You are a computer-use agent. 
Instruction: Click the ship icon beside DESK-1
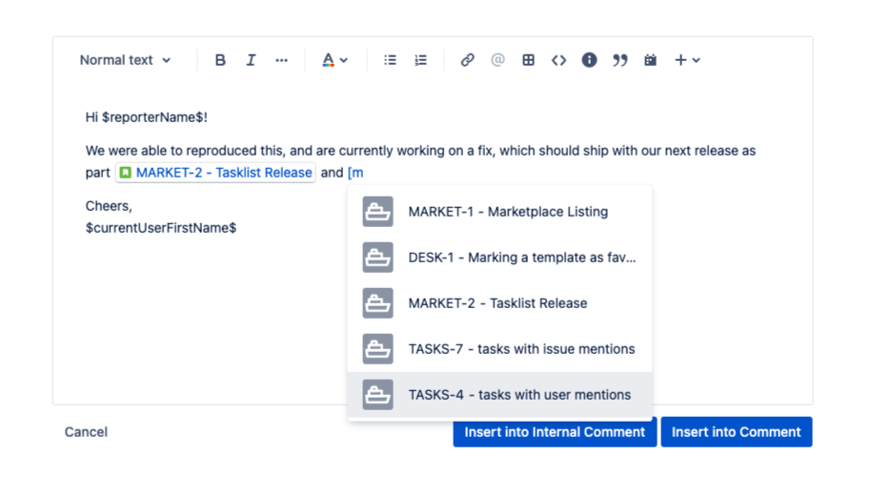pos(378,257)
